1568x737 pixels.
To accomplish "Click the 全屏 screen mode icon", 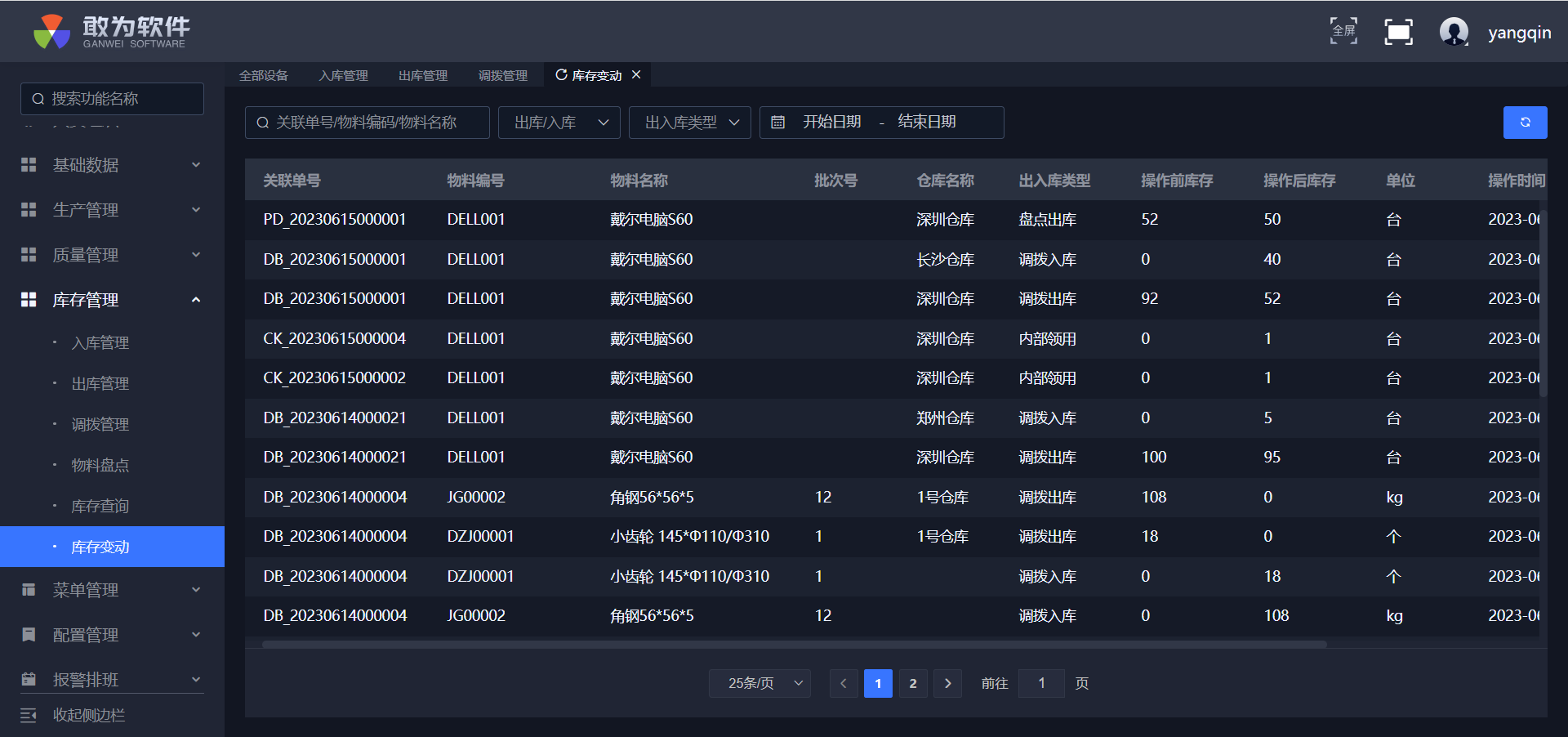I will [1343, 32].
